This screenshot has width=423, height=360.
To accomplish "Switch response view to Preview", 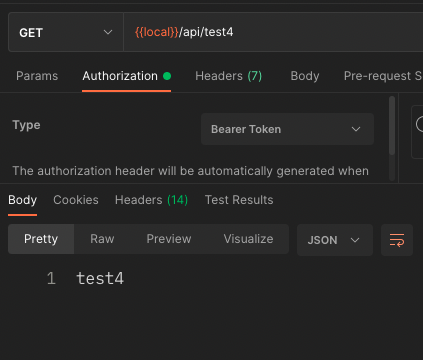I will (x=169, y=239).
